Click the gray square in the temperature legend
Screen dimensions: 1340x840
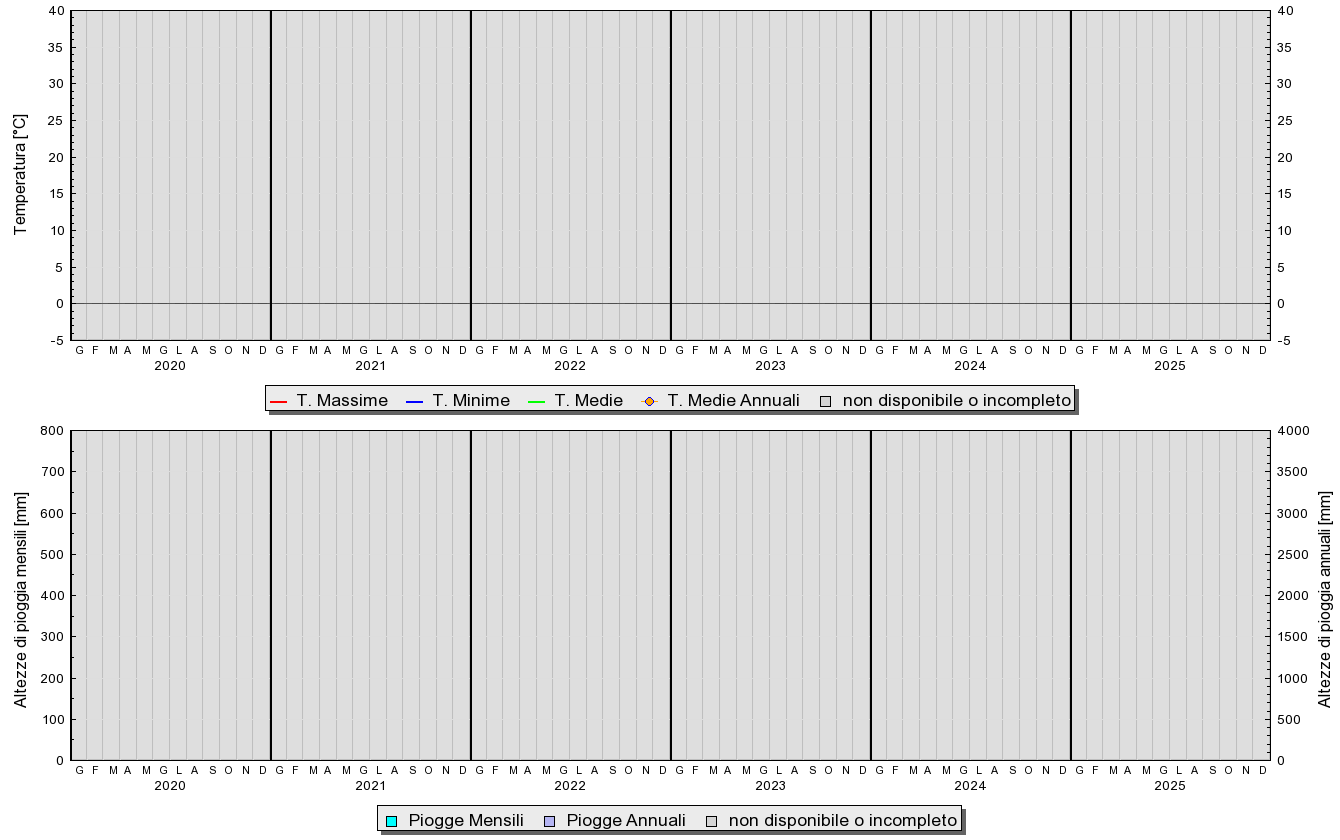825,401
